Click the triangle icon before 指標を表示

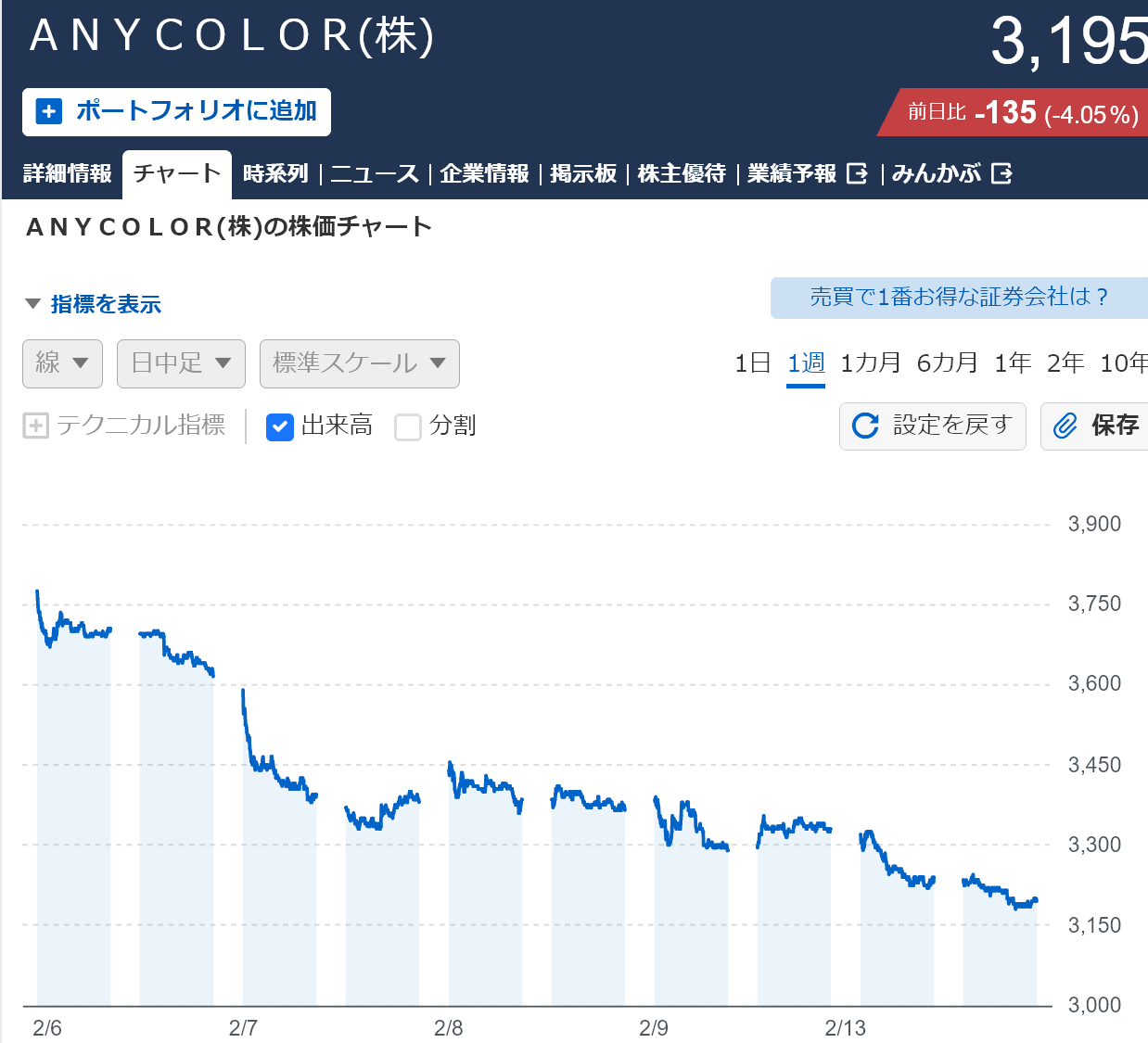tap(32, 304)
